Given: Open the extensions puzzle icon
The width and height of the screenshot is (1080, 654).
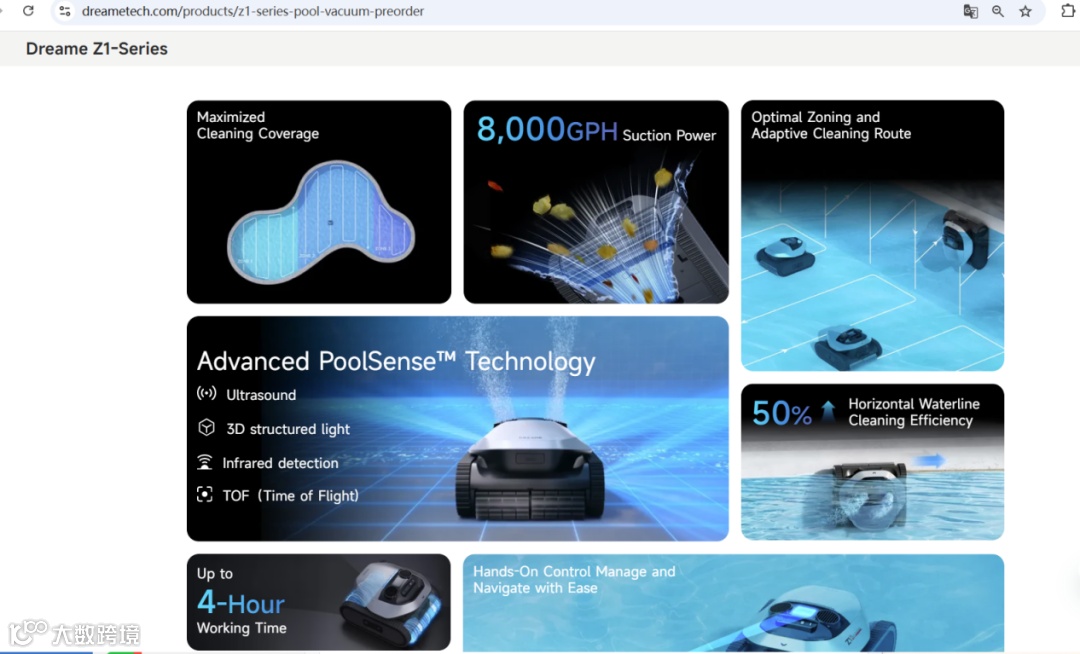Looking at the screenshot, I should 1068,11.
